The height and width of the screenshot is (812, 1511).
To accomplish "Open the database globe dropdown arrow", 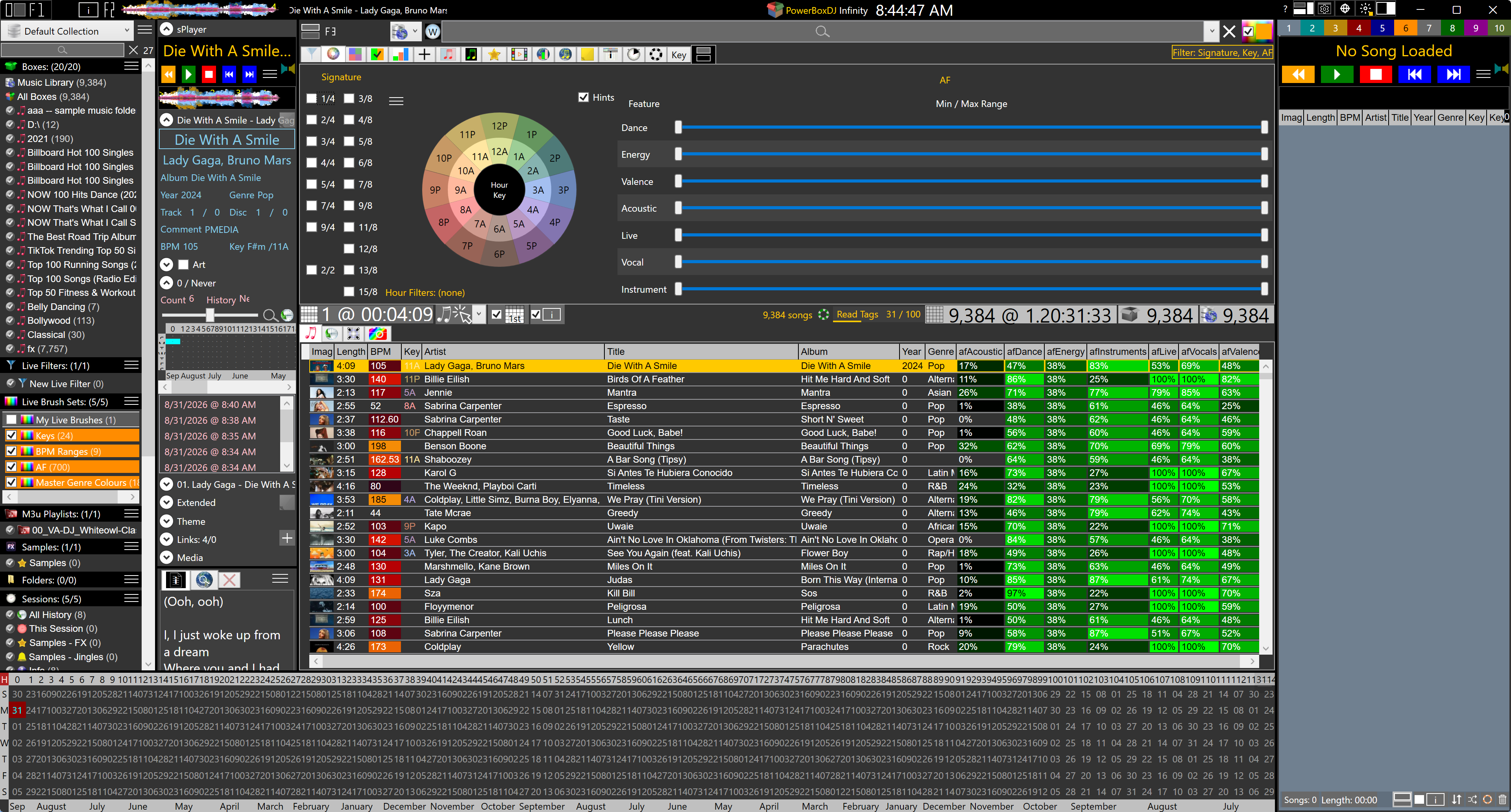I will 415,31.
